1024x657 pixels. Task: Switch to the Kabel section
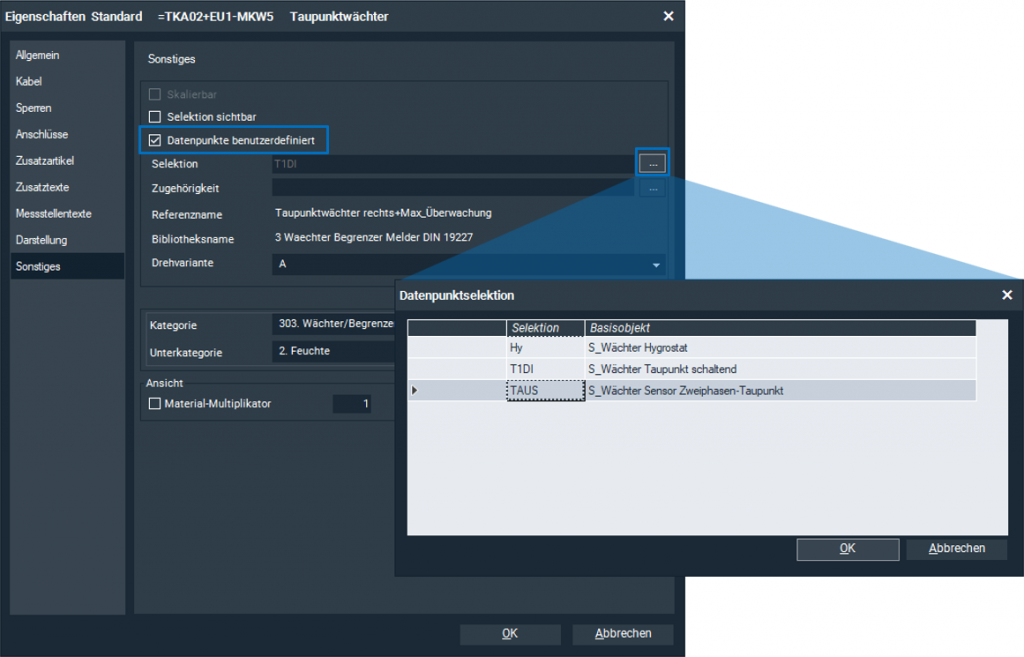[x=37, y=82]
